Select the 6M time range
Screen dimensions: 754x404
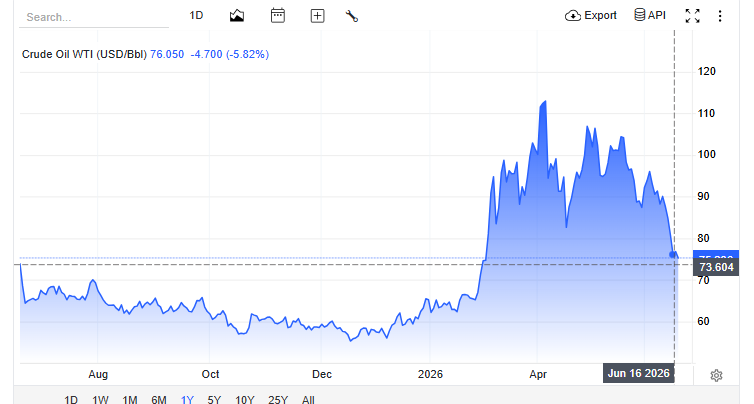[x=159, y=399]
